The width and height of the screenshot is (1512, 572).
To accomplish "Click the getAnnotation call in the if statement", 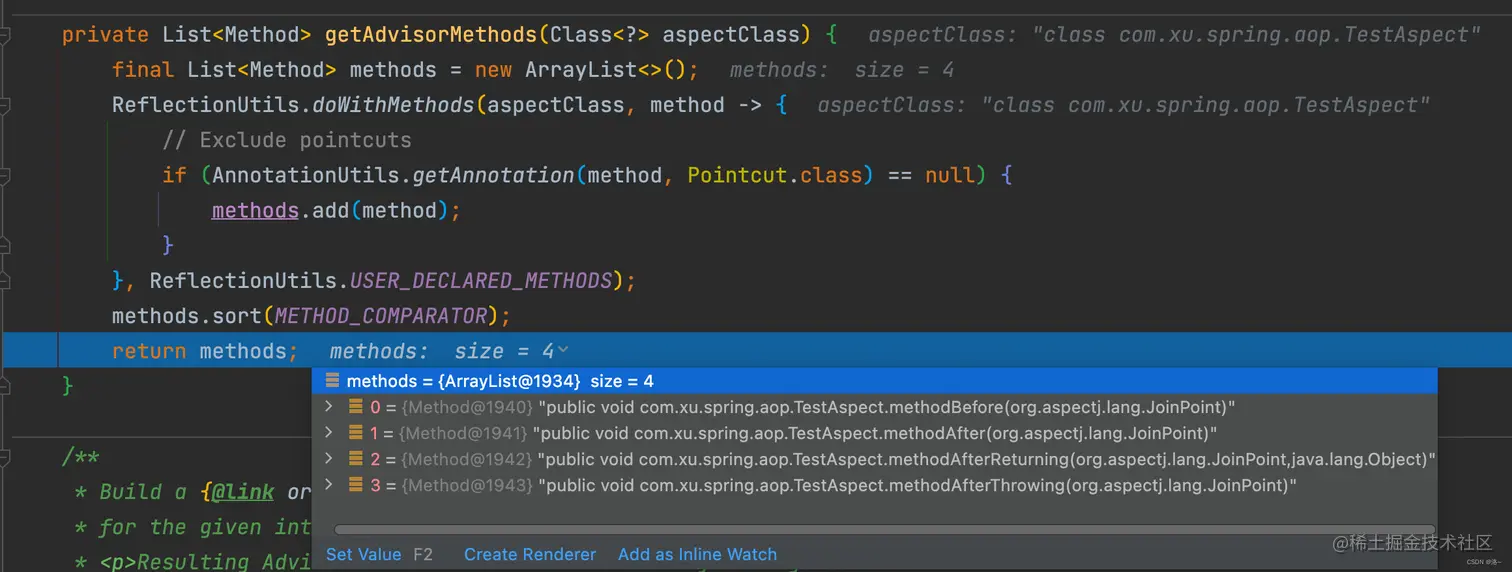I will tap(493, 175).
